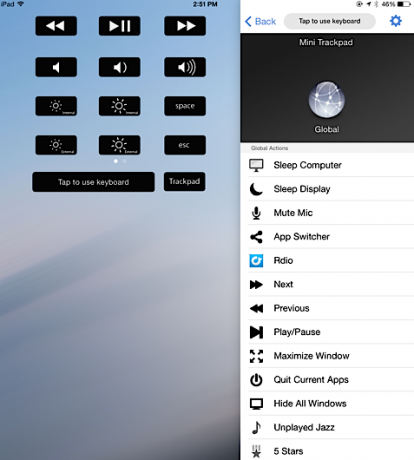
Task: Open the Trackpad button
Action: click(x=184, y=181)
